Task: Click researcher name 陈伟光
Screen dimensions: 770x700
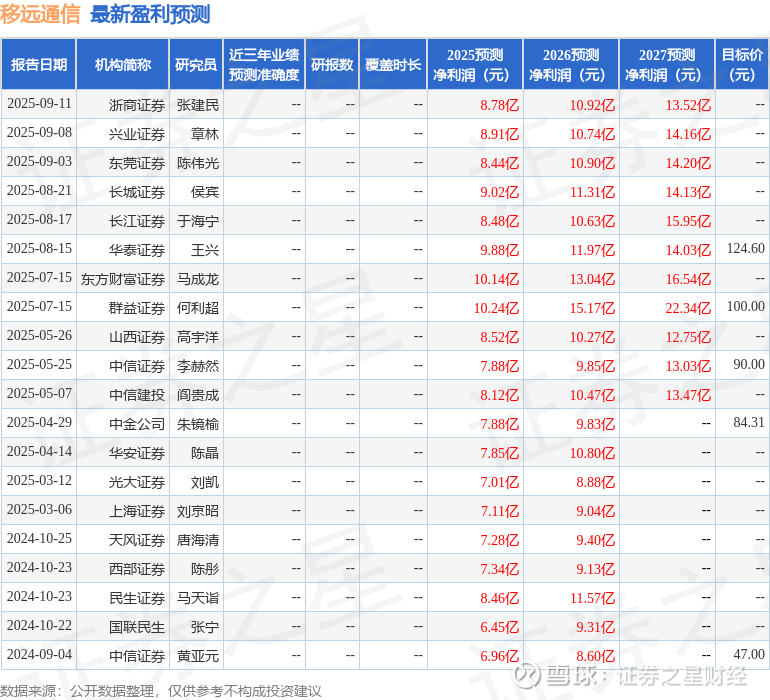Action: click(198, 163)
